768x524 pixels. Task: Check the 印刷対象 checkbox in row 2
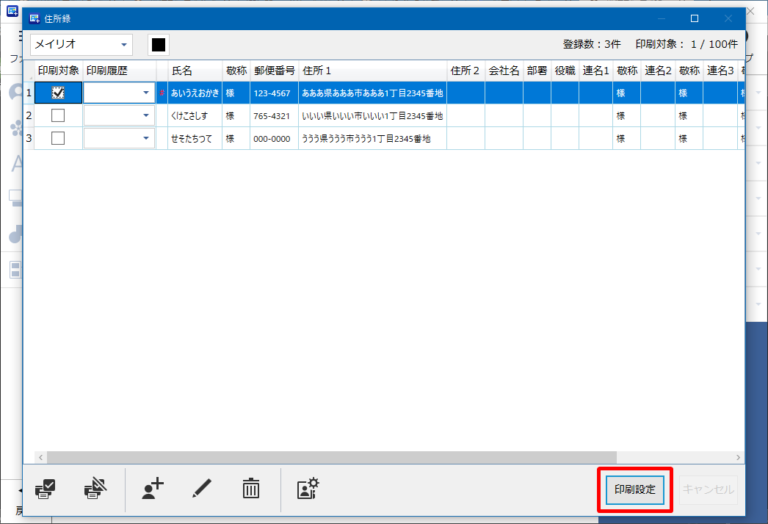[x=58, y=116]
